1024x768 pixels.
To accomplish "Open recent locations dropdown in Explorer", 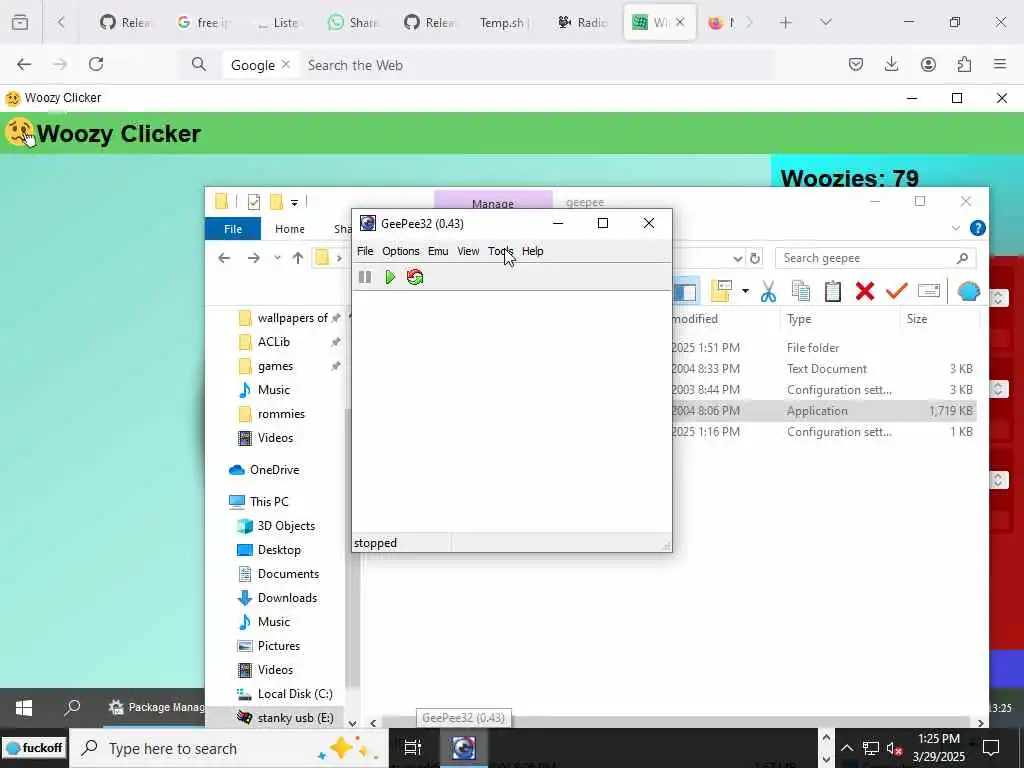I will click(x=278, y=258).
